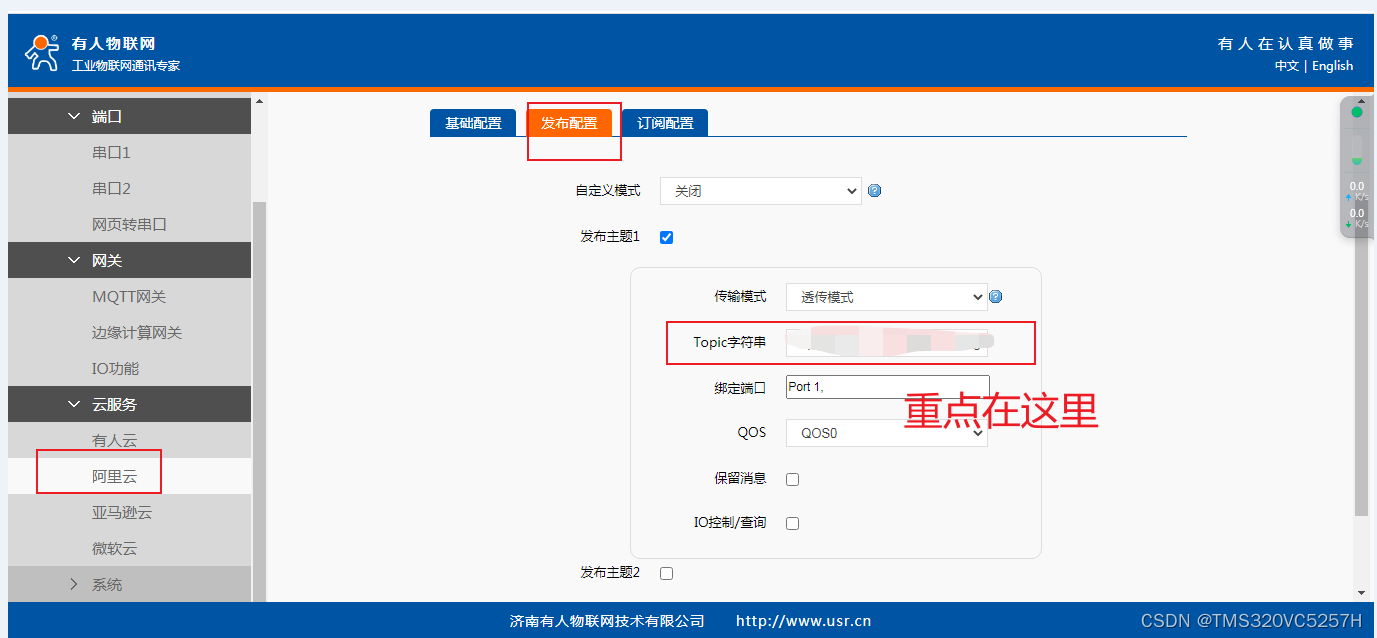Image resolution: width=1377 pixels, height=638 pixels.
Task: Open the QOS dropdown
Action: coord(886,433)
